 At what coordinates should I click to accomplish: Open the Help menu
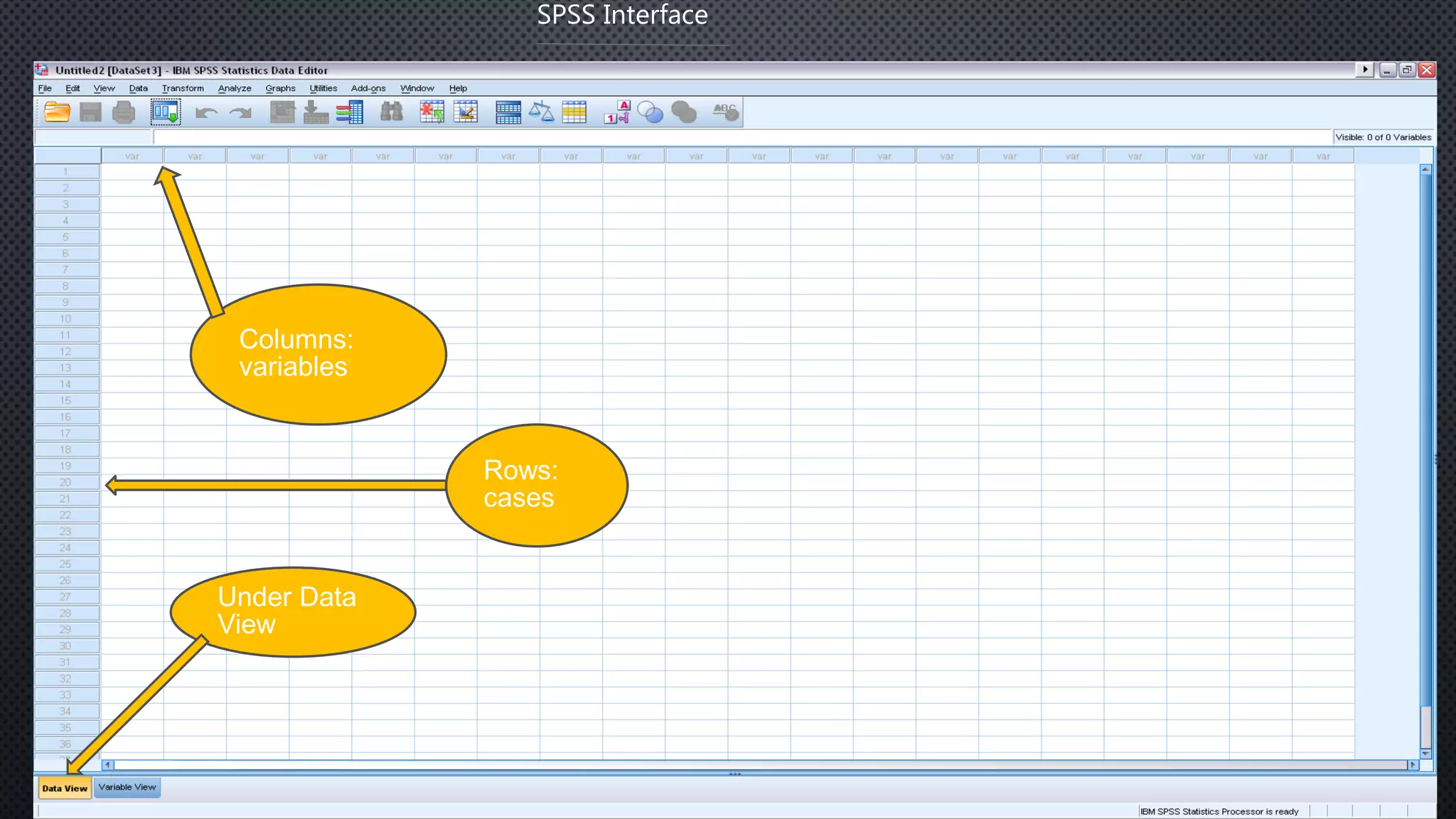458,88
